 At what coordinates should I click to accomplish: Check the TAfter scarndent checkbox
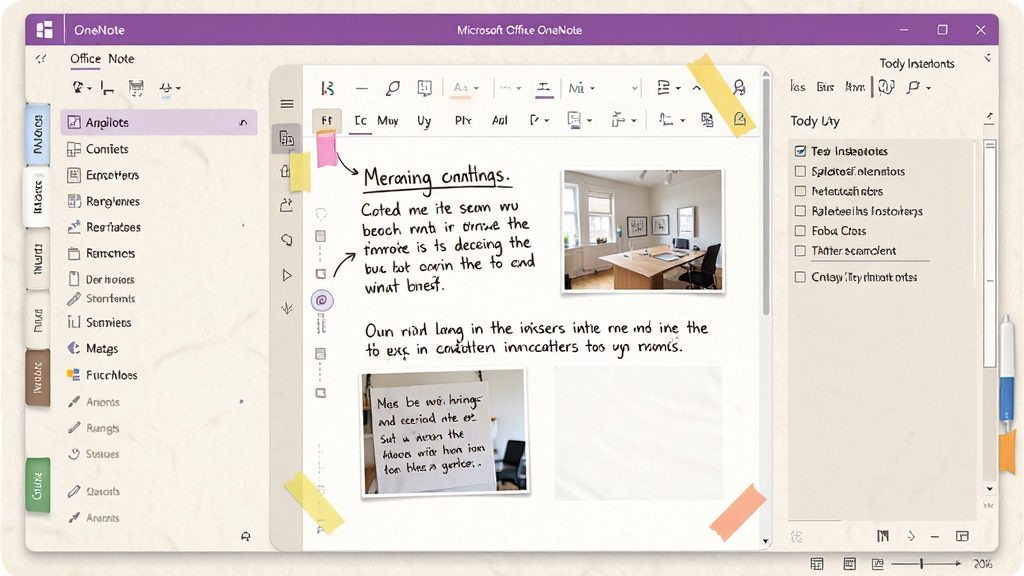800,251
